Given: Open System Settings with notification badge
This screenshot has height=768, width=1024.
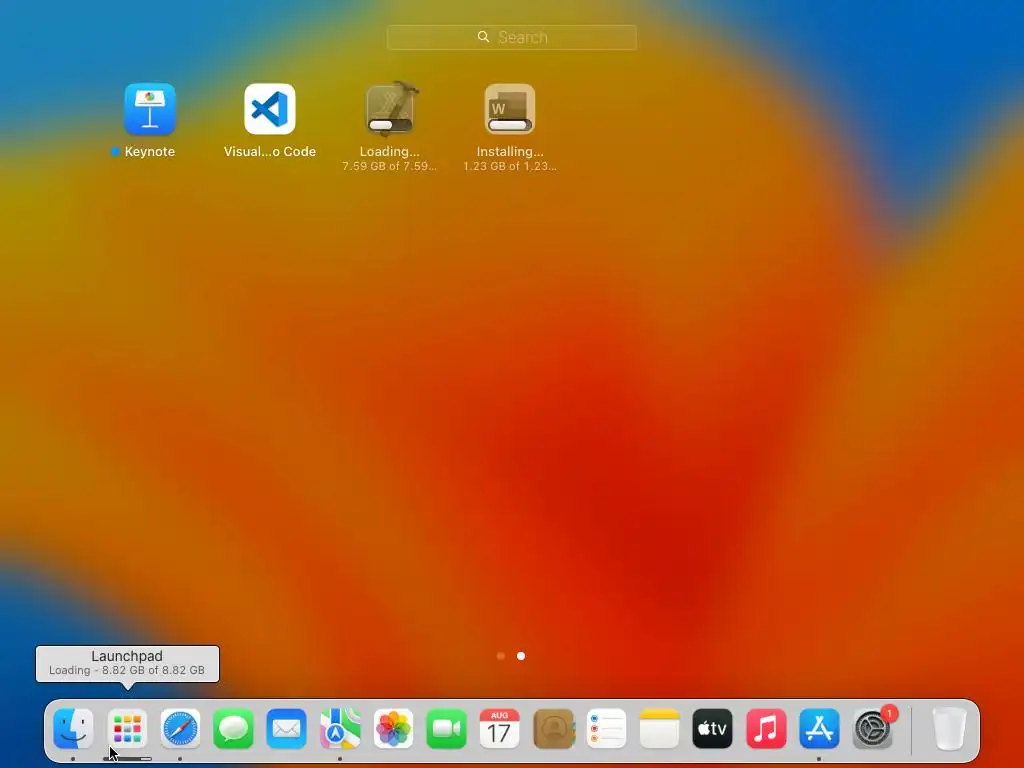Looking at the screenshot, I should point(872,729).
